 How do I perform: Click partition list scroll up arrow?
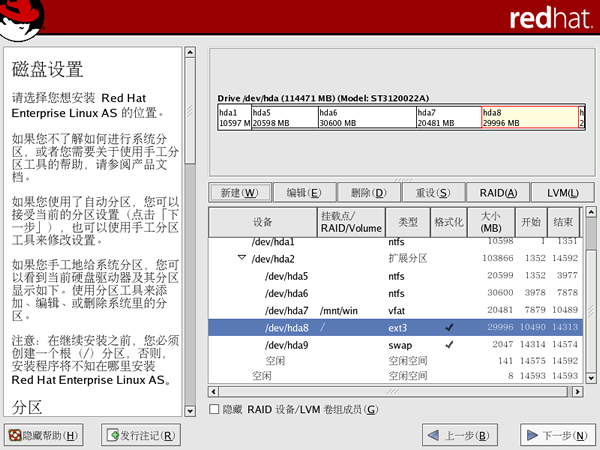591,212
